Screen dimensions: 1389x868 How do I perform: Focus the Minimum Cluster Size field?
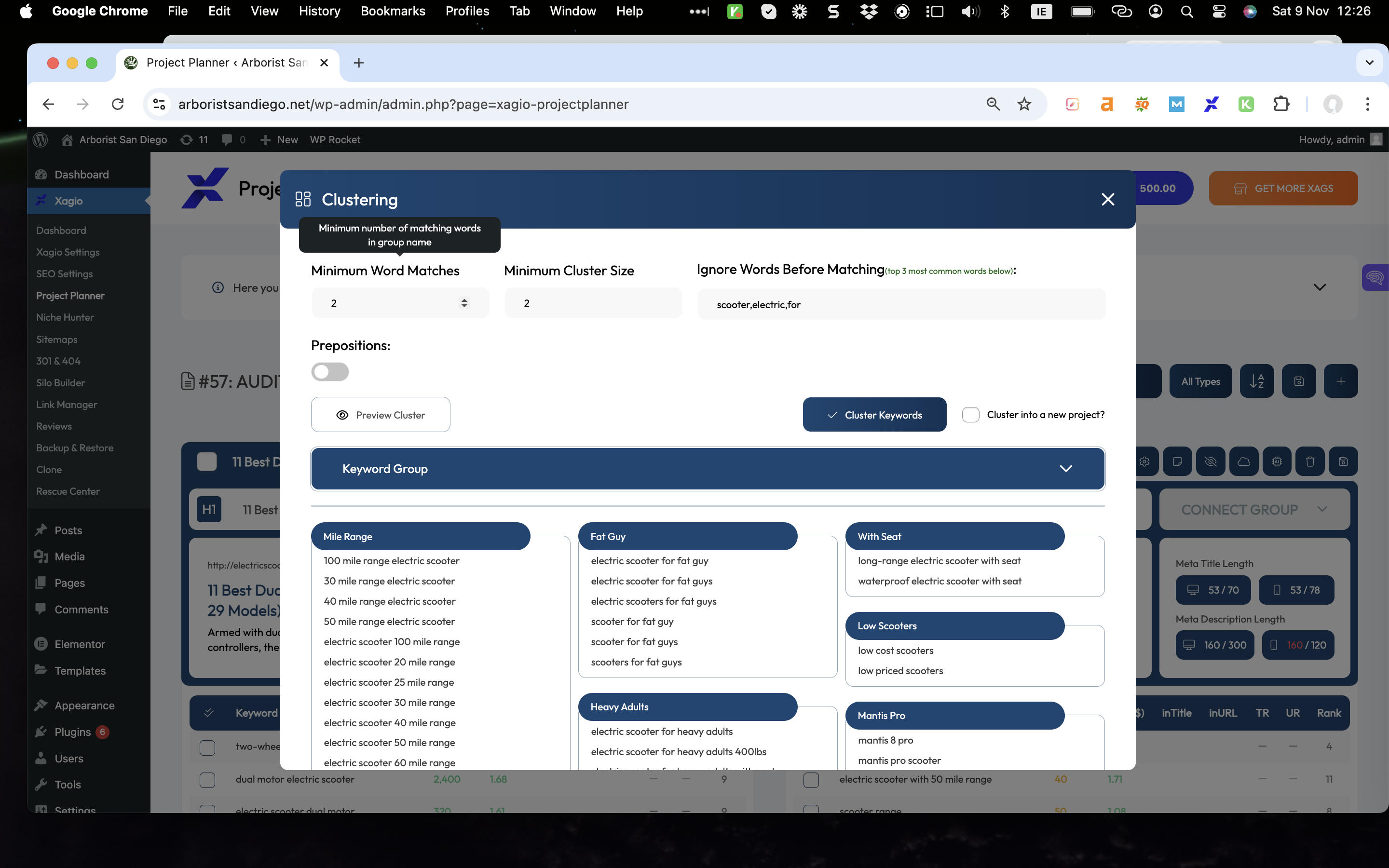tap(593, 303)
